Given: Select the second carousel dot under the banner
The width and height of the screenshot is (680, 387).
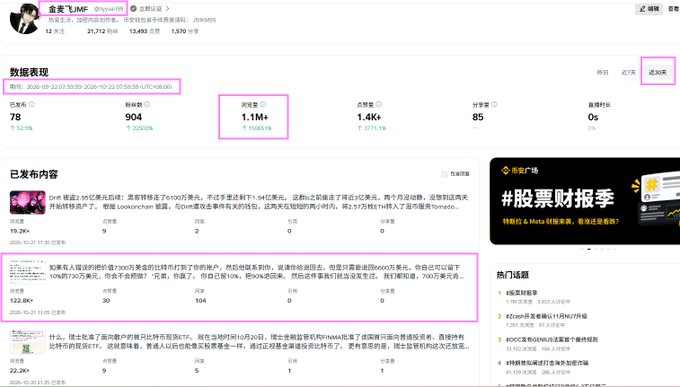Looking at the screenshot, I should (x=589, y=249).
